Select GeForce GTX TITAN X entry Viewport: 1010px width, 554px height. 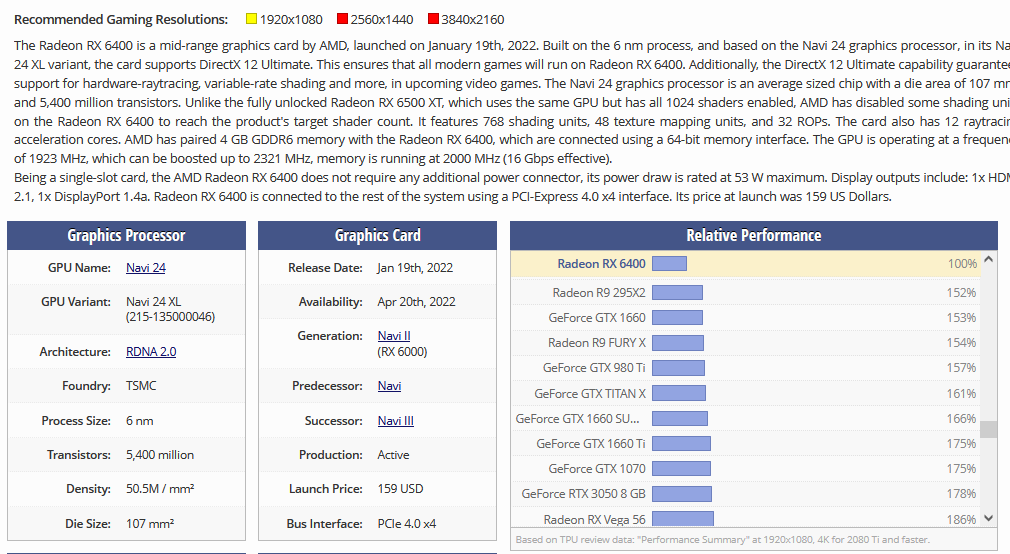click(x=745, y=393)
